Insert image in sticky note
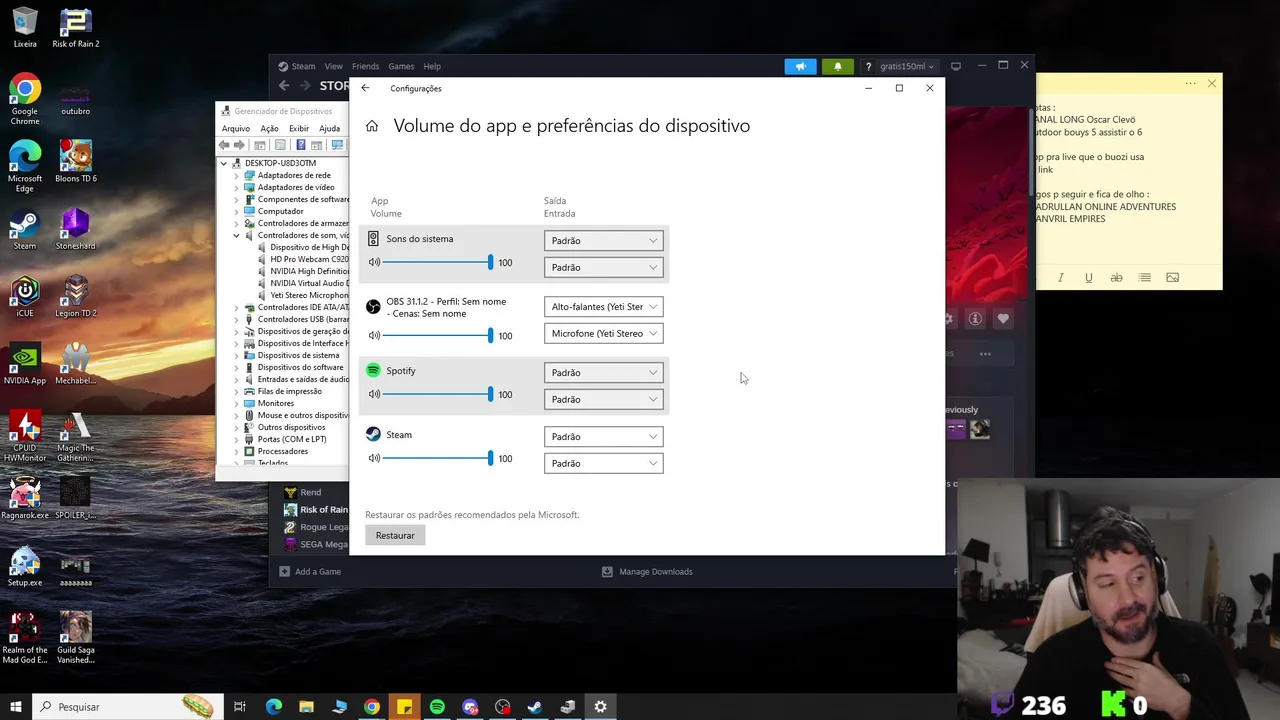1280x720 pixels. point(1173,278)
